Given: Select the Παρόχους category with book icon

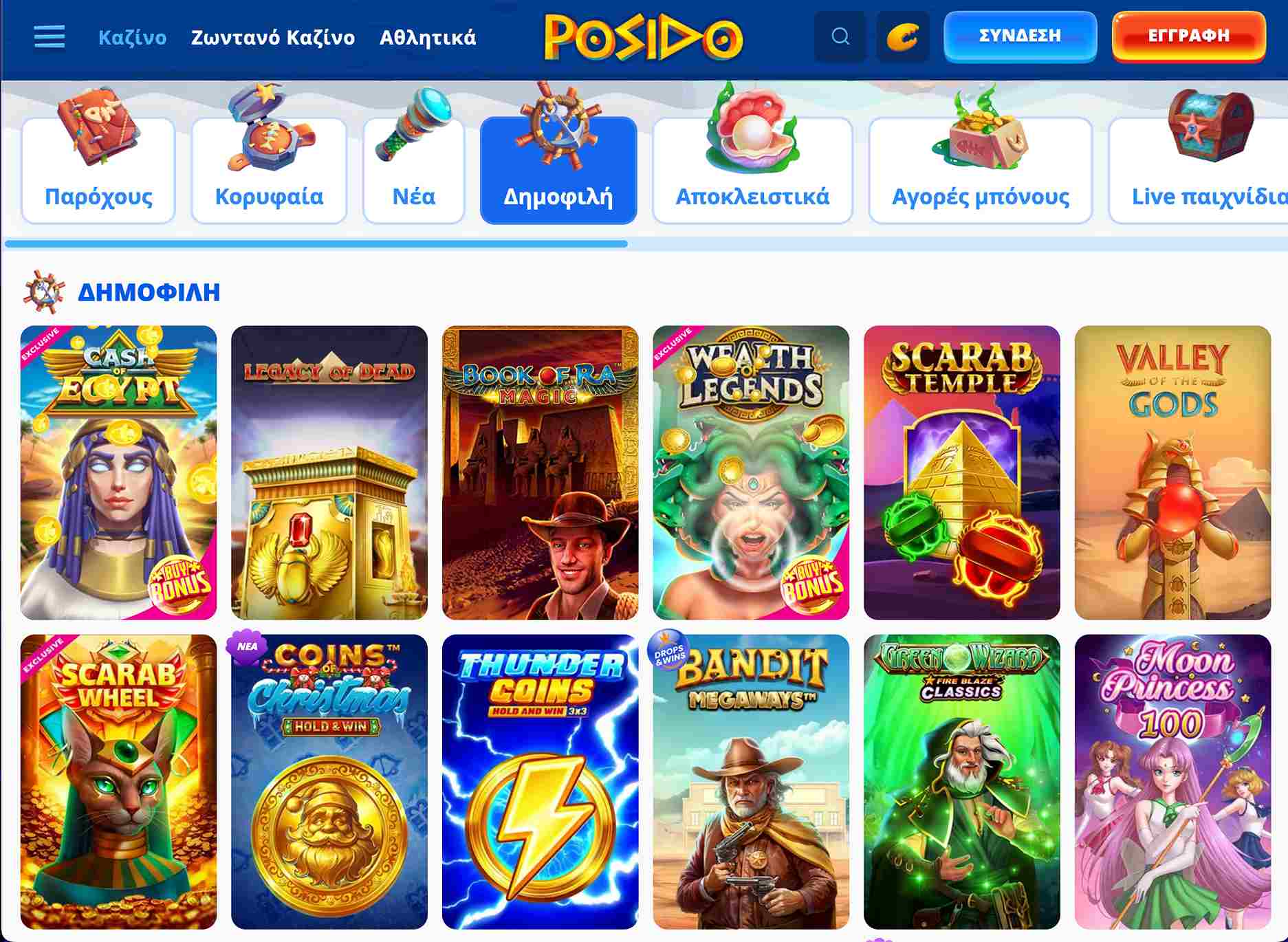Looking at the screenshot, I should (98, 170).
